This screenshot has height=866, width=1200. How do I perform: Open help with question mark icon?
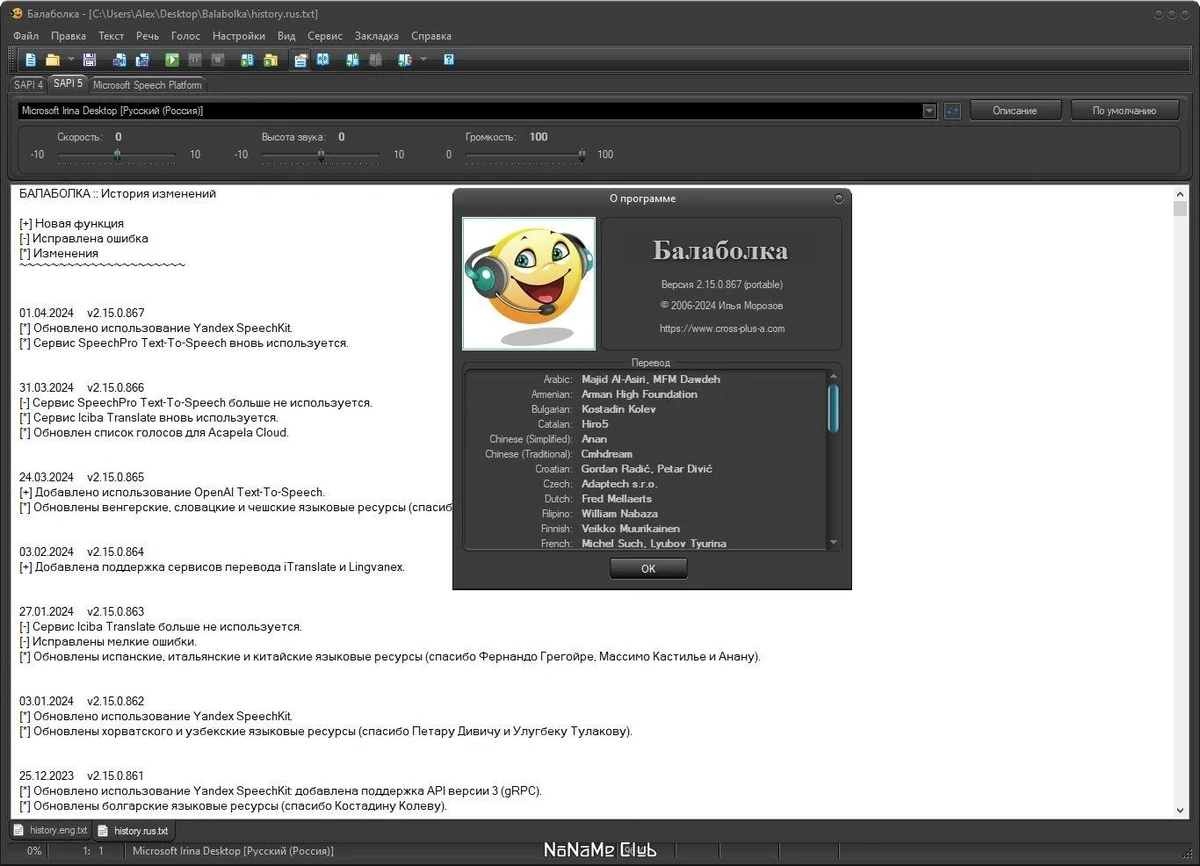tap(449, 60)
